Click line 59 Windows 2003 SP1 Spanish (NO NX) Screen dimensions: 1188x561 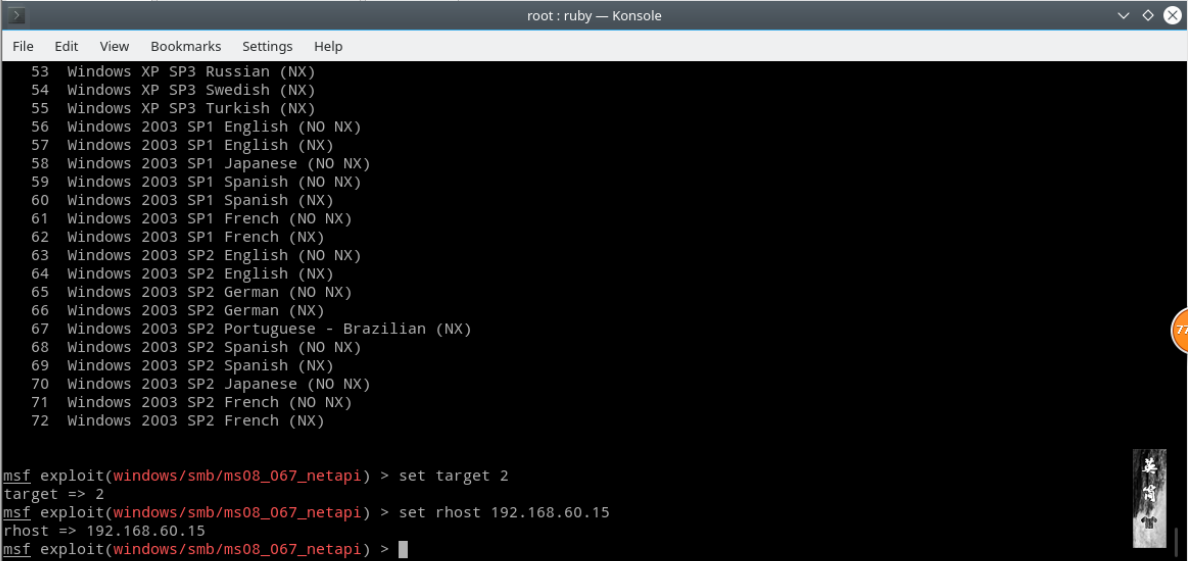click(196, 182)
